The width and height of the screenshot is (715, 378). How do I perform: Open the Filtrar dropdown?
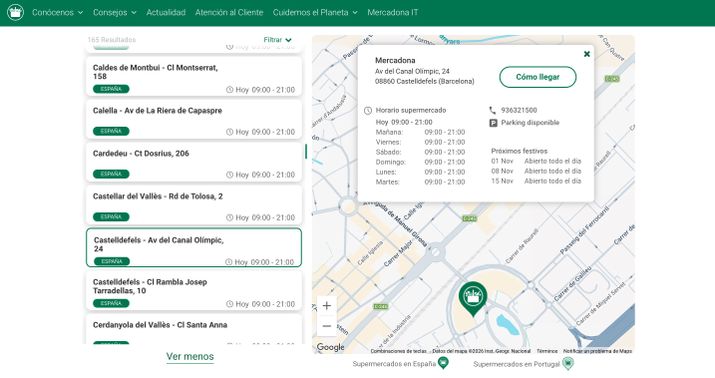coord(277,40)
